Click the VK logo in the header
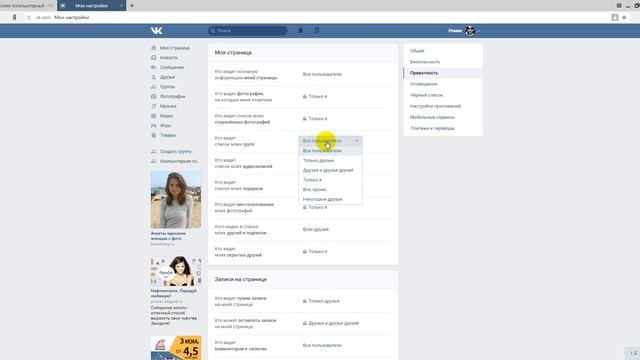The width and height of the screenshot is (640, 360). [x=156, y=31]
